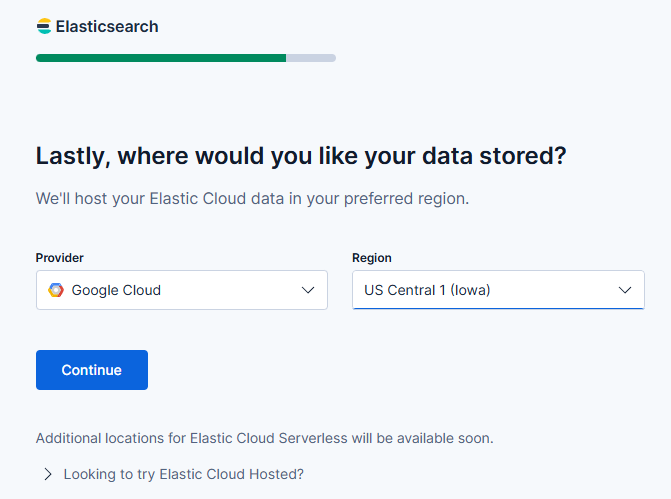Expand the chevron beside Looking to try Hosted
The height and width of the screenshot is (499, 671).
point(48,474)
